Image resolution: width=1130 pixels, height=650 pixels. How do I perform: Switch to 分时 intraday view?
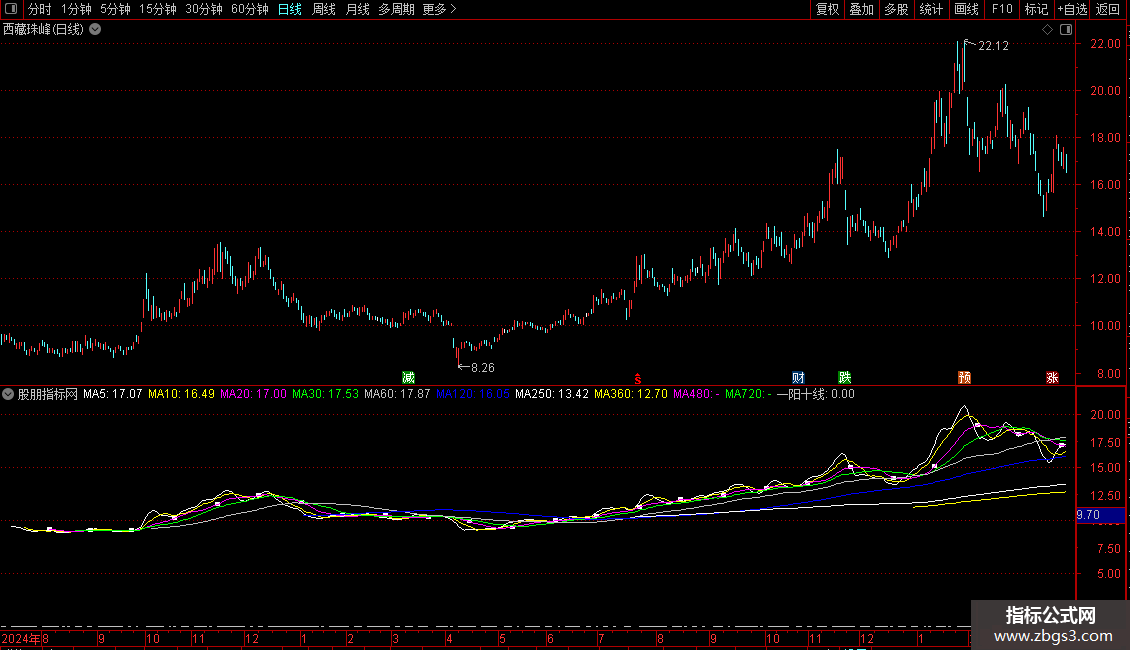pyautogui.click(x=40, y=9)
